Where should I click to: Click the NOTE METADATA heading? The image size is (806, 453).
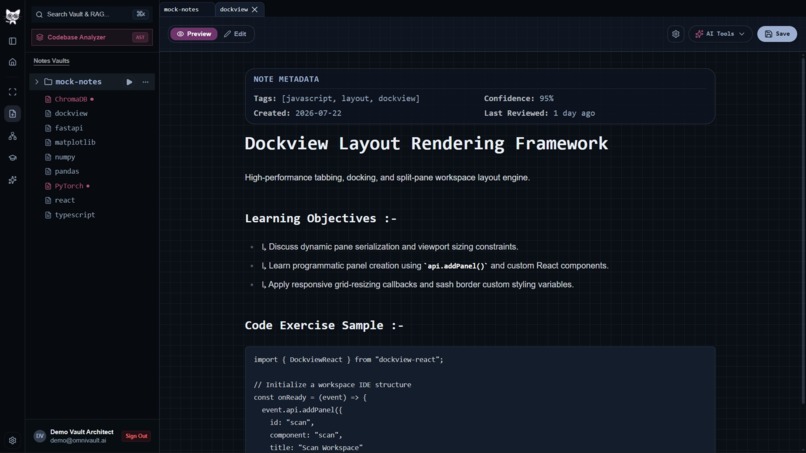286,79
